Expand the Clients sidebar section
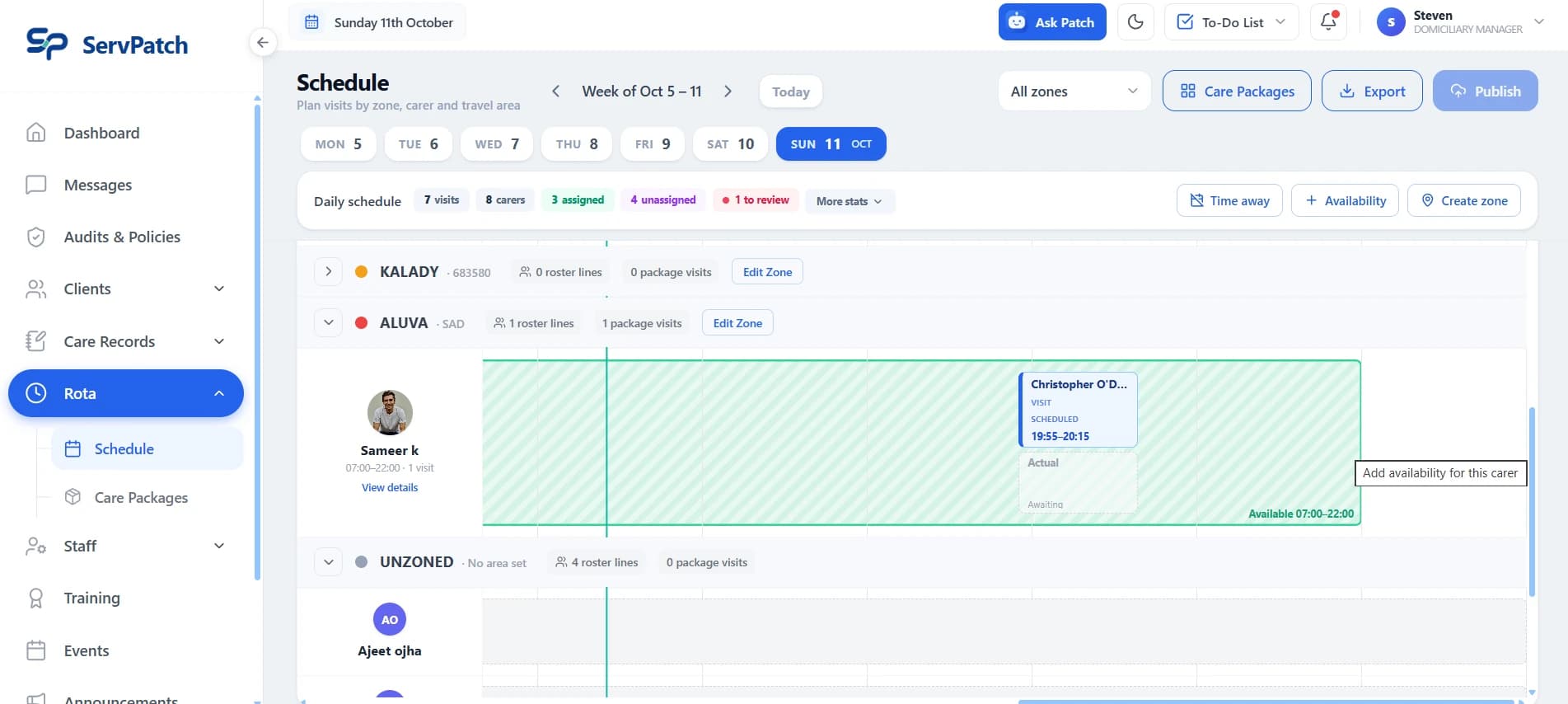This screenshot has height=704, width=1568. click(126, 289)
